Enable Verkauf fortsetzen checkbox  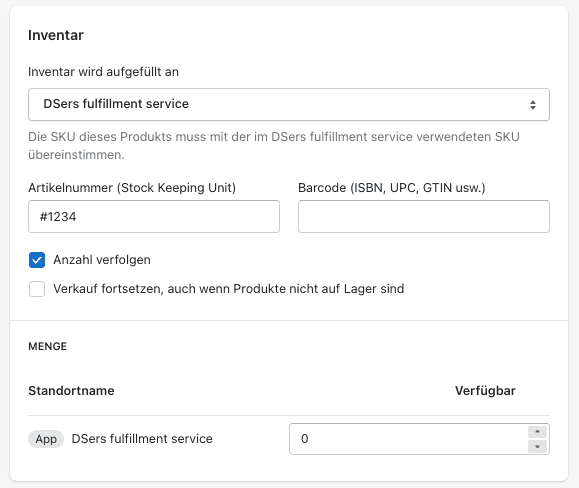pos(37,289)
